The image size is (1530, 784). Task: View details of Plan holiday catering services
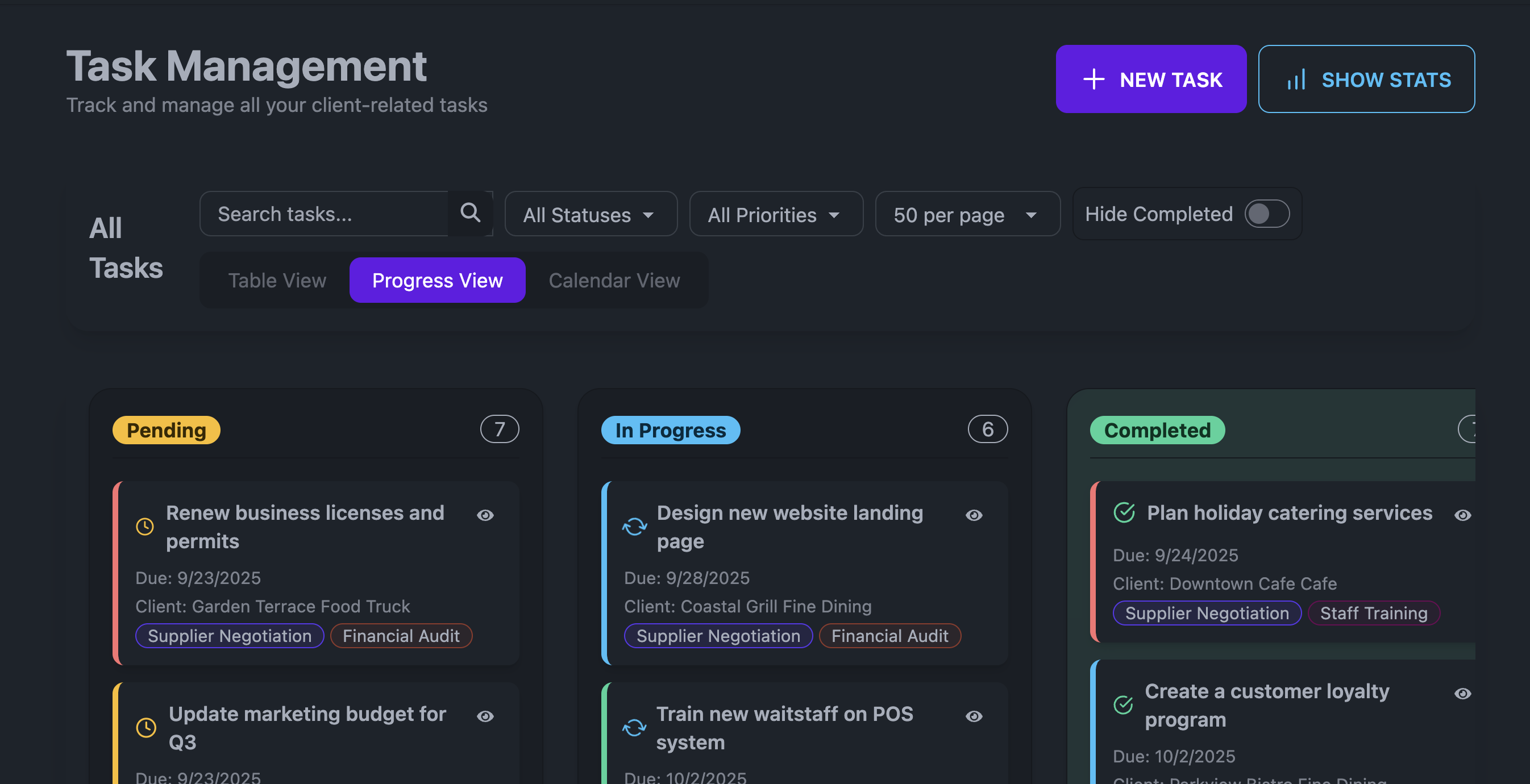pos(1463,515)
